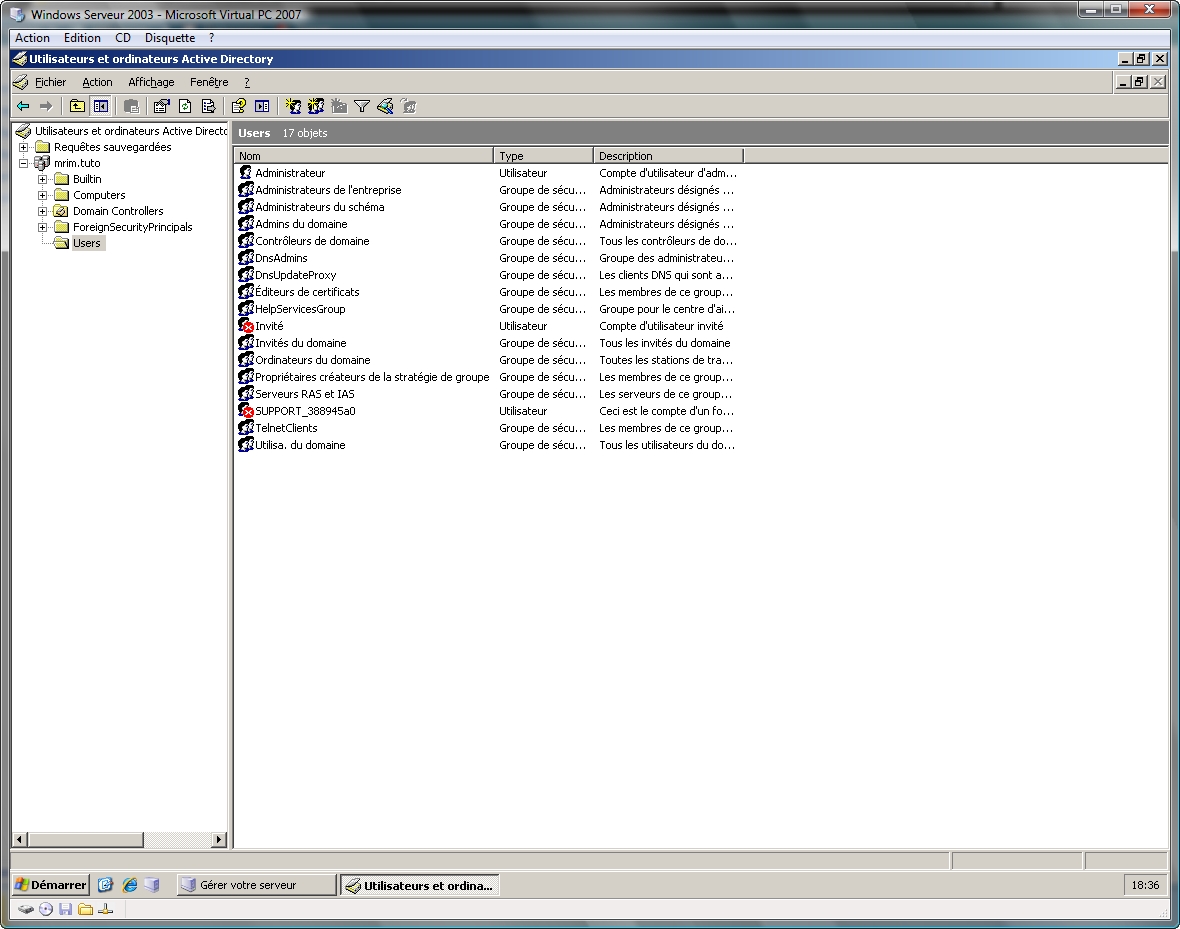Select Administrateurs de l'entreprise in the list
This screenshot has height=929, width=1180.
tap(328, 190)
